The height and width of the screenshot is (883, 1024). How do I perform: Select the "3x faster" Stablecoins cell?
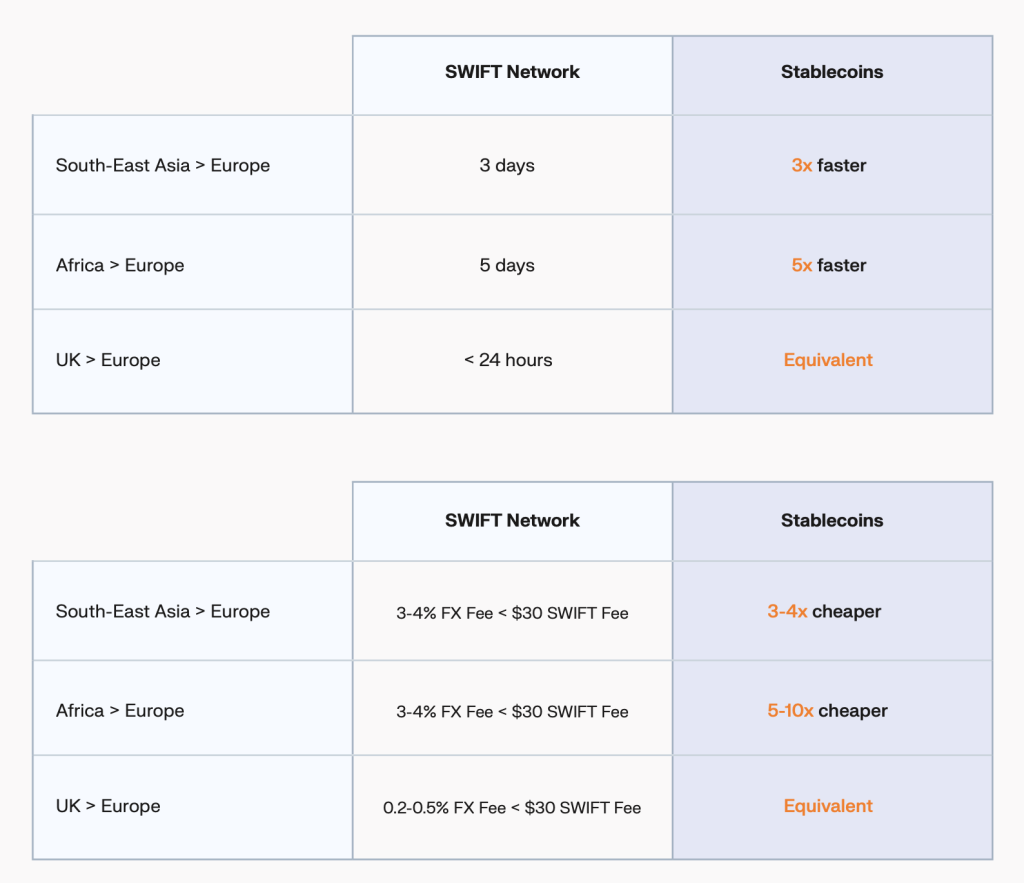(x=829, y=165)
